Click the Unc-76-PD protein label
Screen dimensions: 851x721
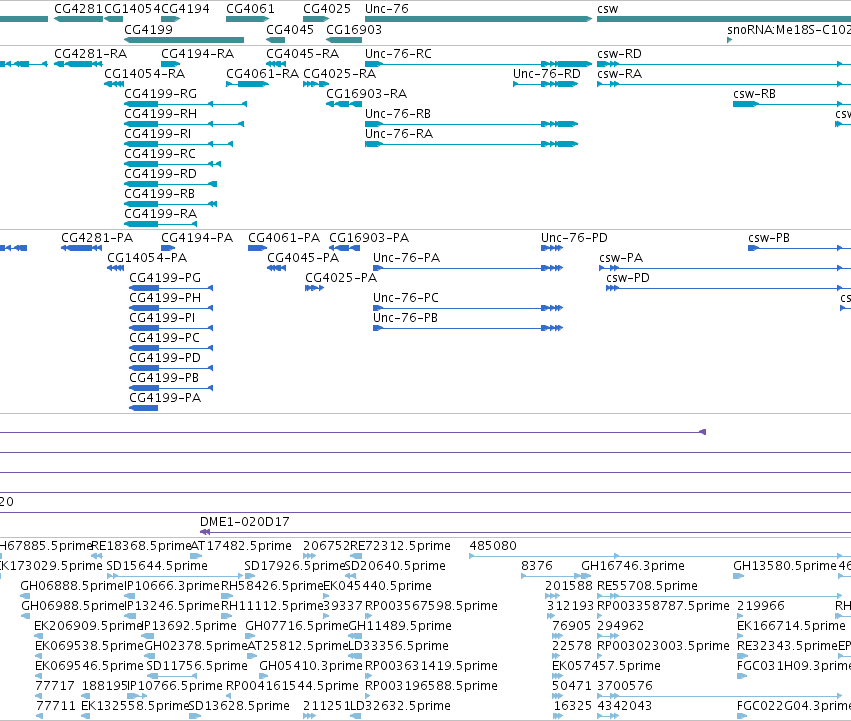[x=574, y=238]
